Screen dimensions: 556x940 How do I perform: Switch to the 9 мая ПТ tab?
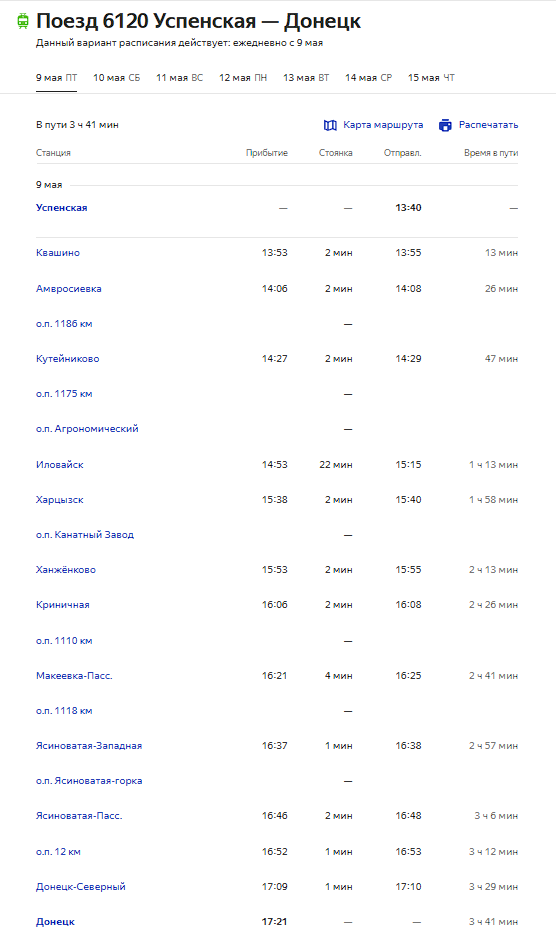(x=56, y=77)
